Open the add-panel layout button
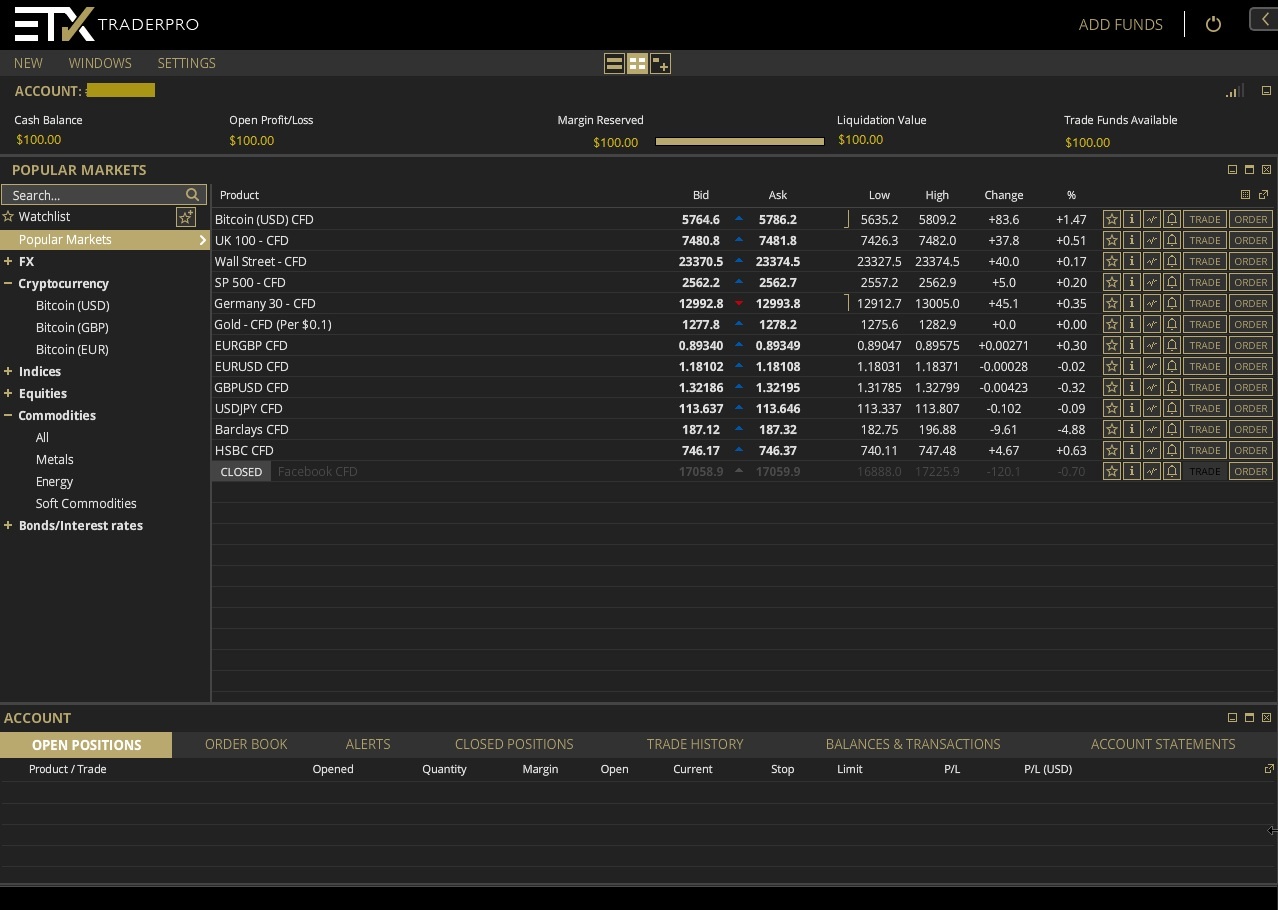The image size is (1278, 910). click(x=660, y=63)
